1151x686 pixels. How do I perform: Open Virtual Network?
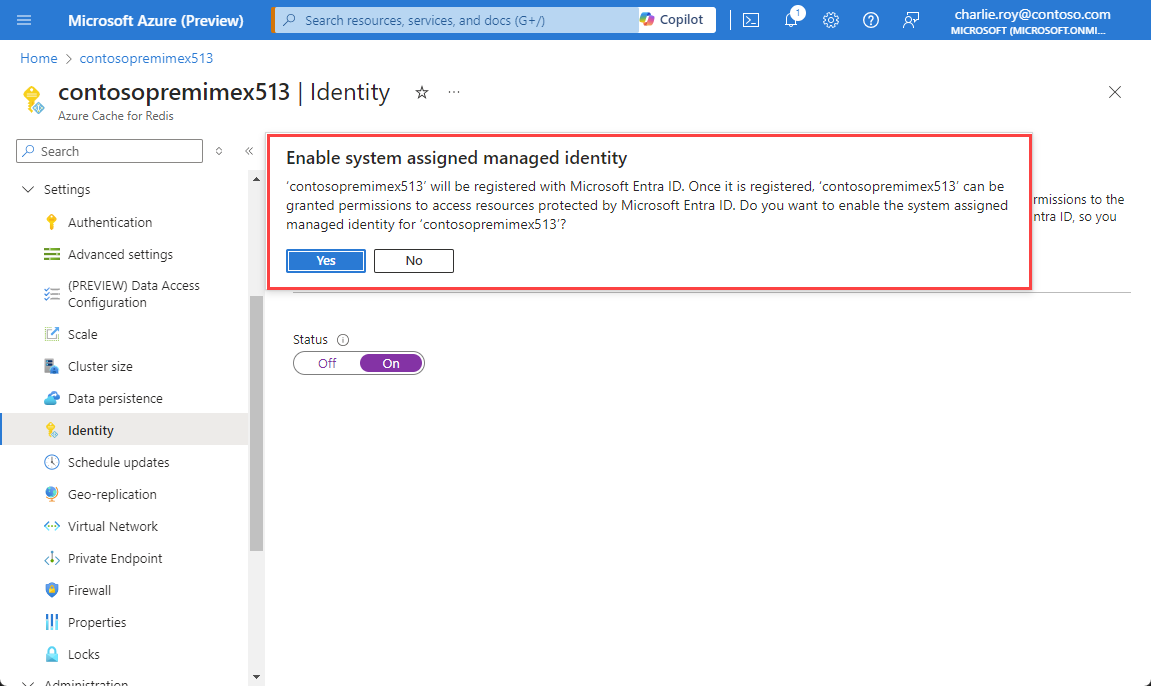tap(112, 527)
